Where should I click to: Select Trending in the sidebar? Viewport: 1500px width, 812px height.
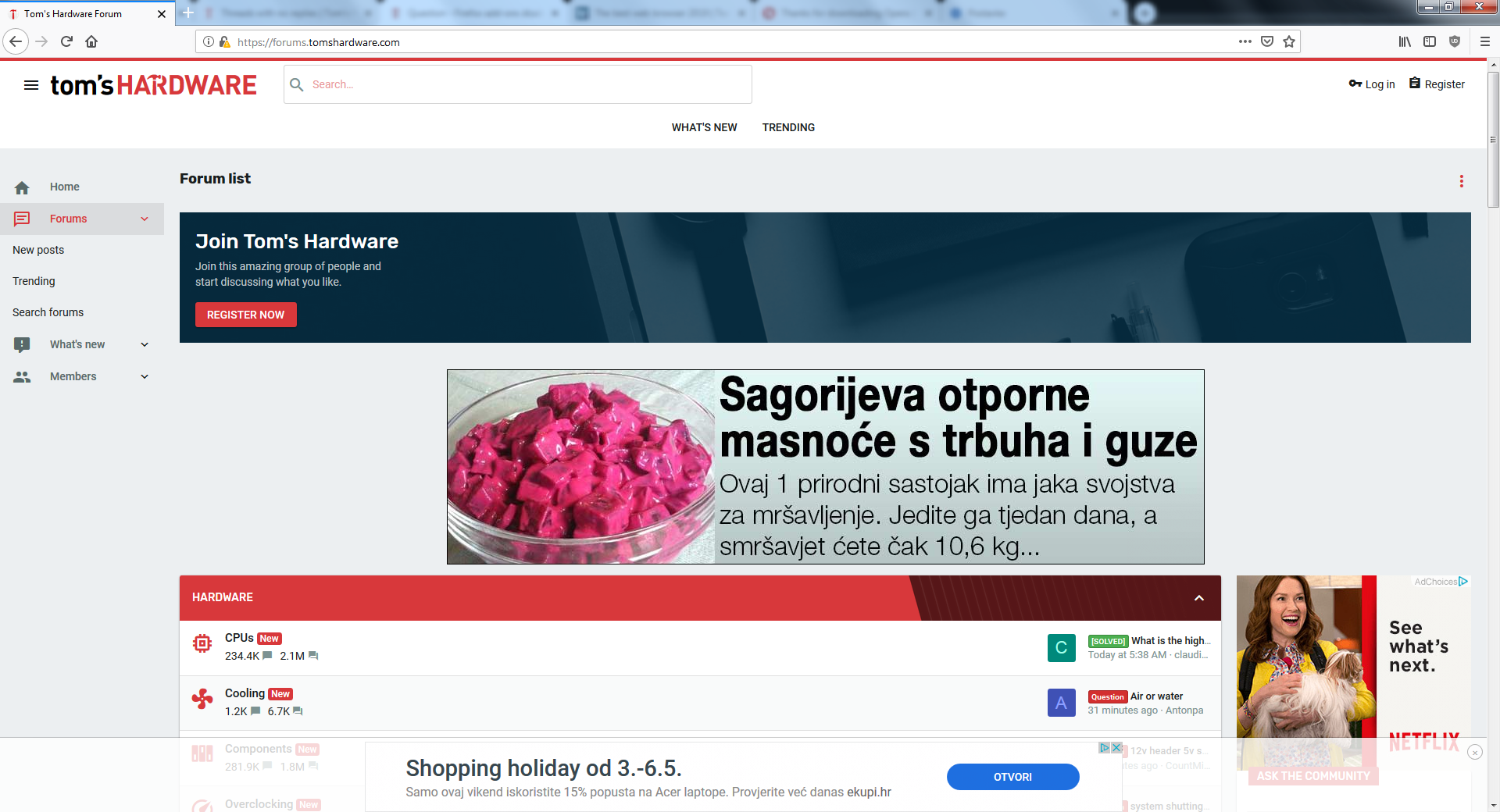click(x=34, y=281)
